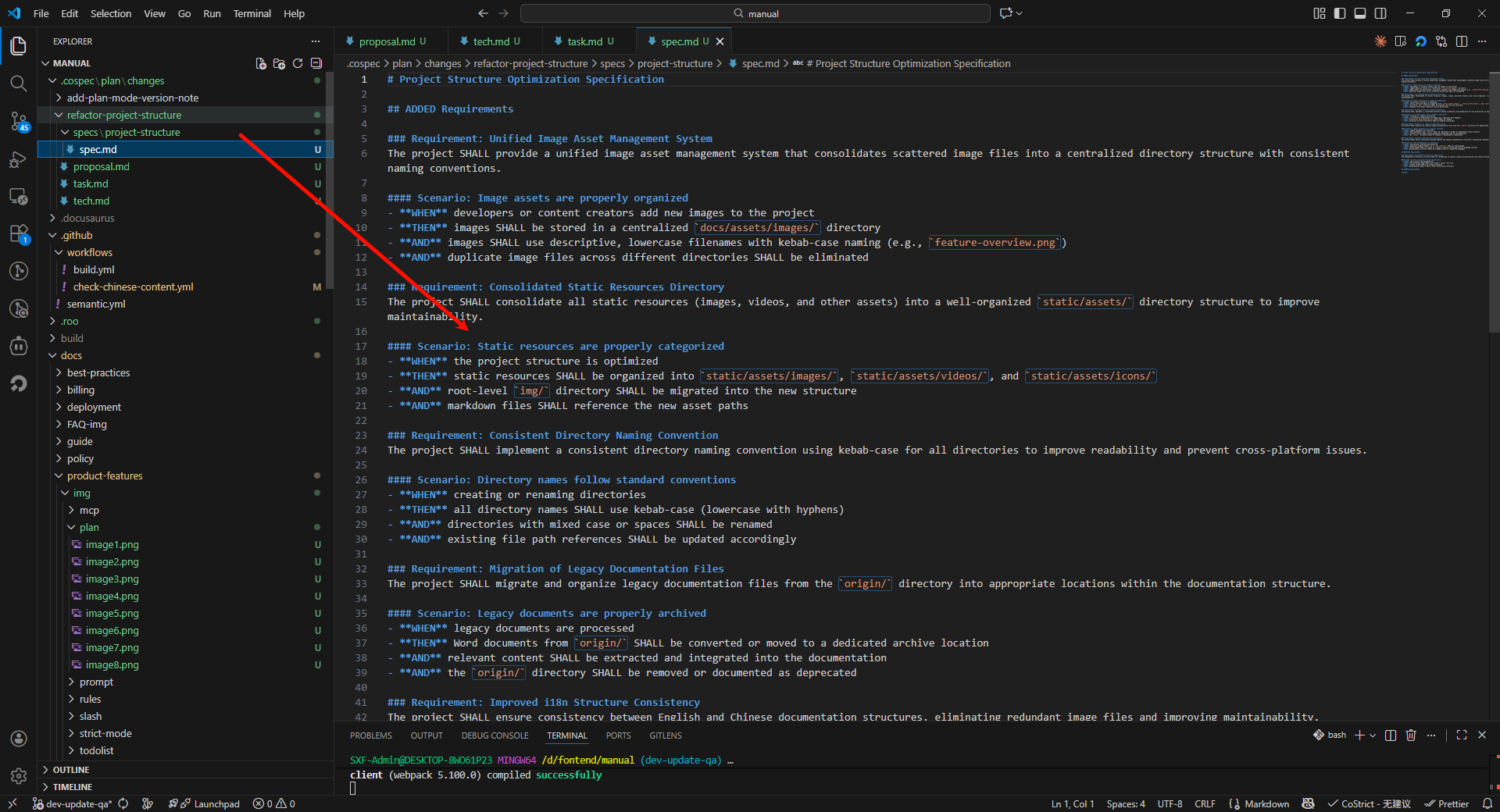
Task: Expand the OUTLINE section
Action: 71,770
